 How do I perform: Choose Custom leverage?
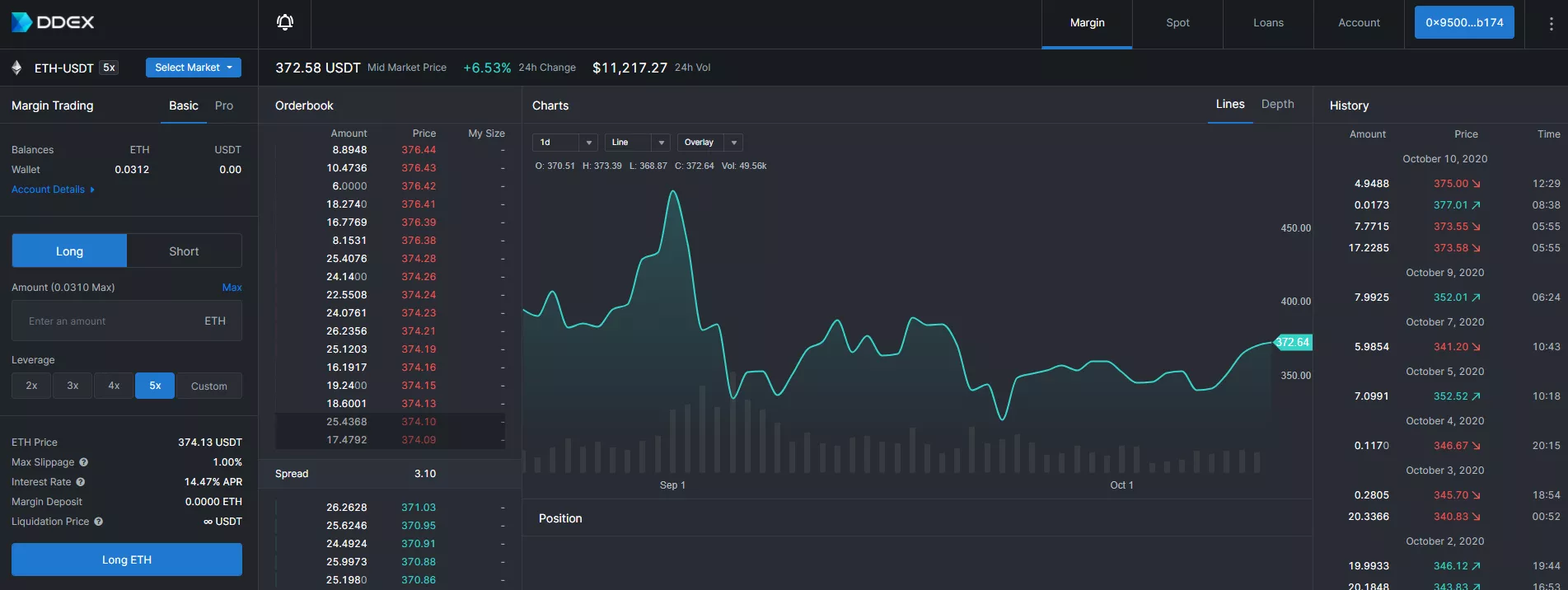click(x=209, y=386)
